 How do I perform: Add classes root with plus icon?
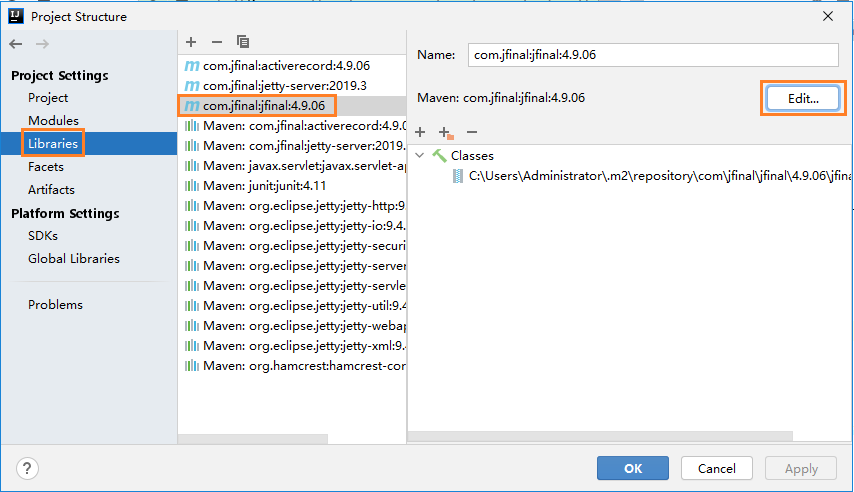pos(420,132)
